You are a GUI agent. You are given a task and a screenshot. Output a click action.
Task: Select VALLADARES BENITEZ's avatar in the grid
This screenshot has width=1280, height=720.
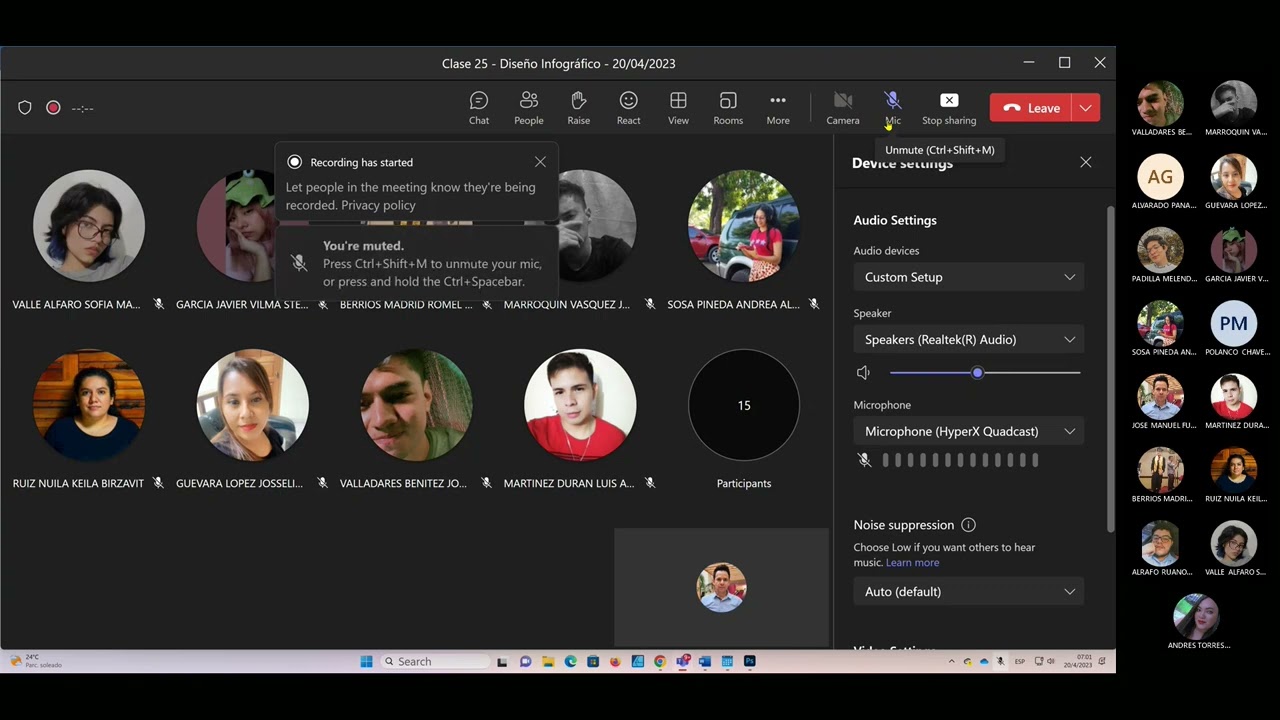click(x=416, y=405)
